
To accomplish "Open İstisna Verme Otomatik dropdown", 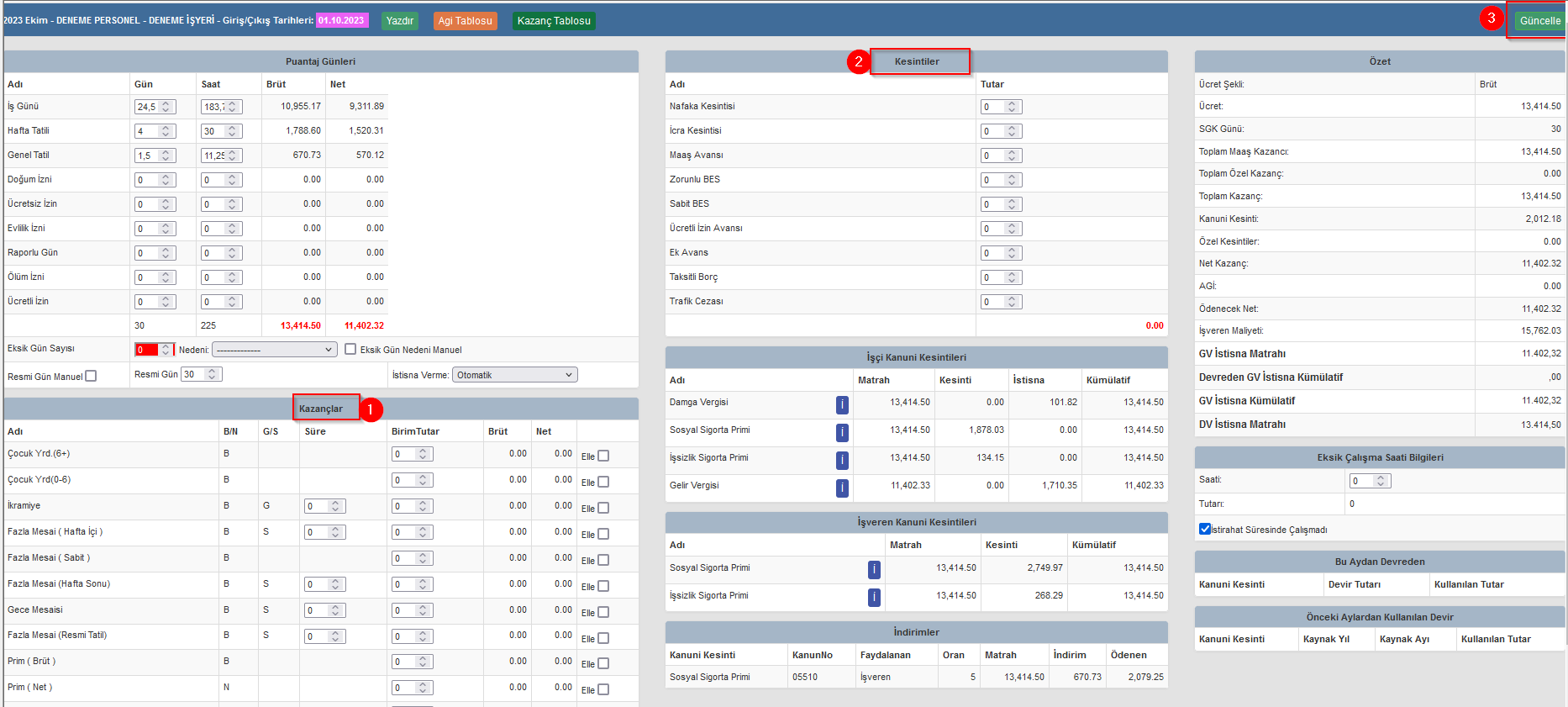I will pyautogui.click(x=515, y=375).
